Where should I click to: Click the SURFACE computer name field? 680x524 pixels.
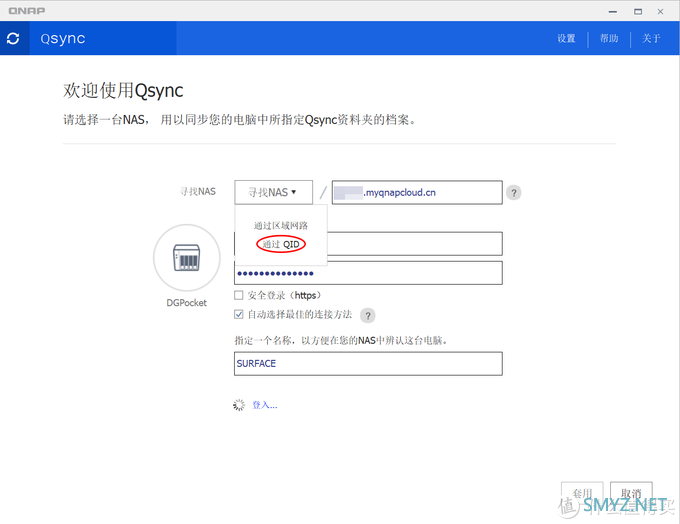click(368, 364)
